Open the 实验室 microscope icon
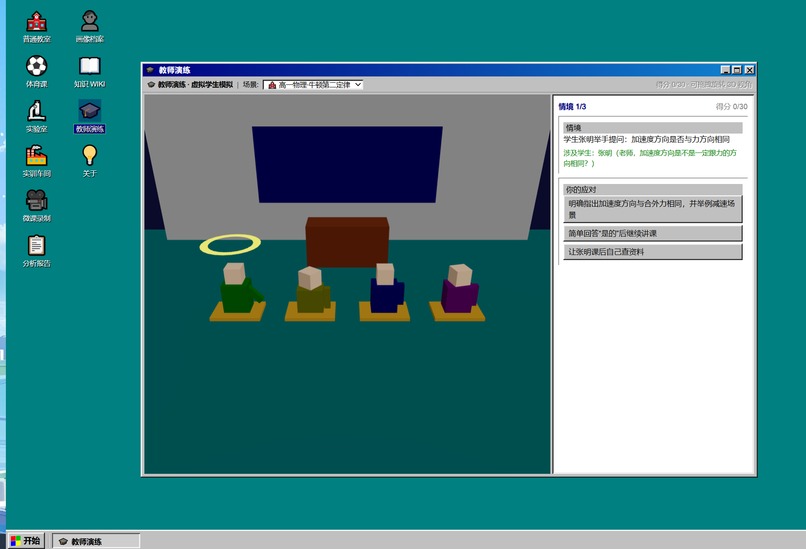Viewport: 806px width, 549px height. (36, 117)
